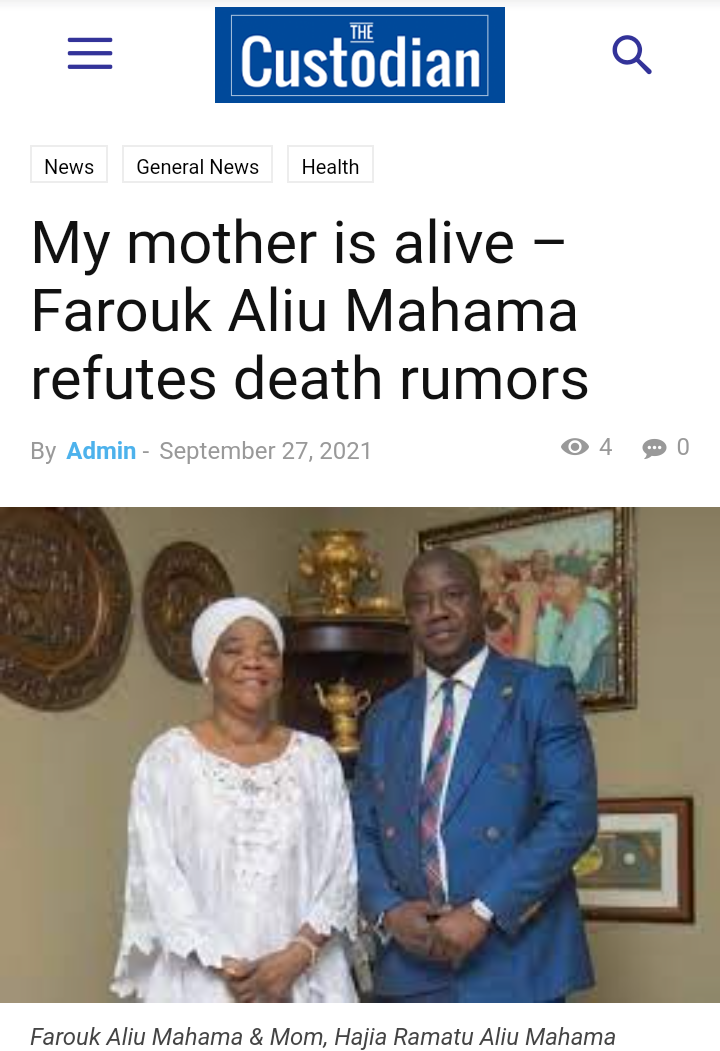The image size is (720, 1051).
Task: Open comments via the speech bubble icon
Action: tap(654, 448)
